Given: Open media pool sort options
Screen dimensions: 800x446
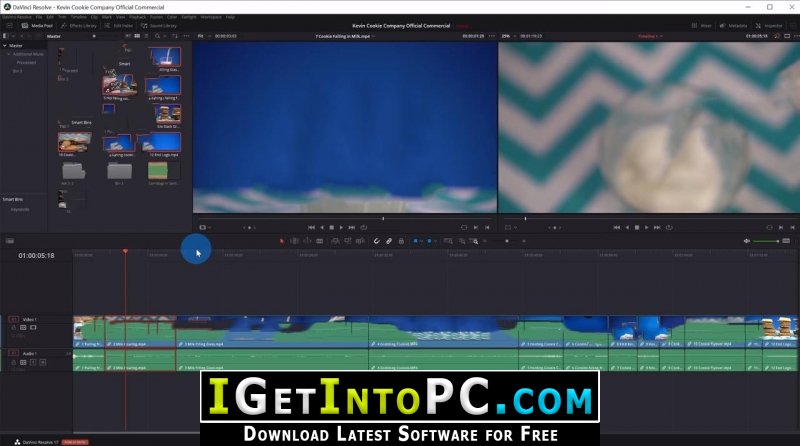Looking at the screenshot, I should (x=175, y=36).
